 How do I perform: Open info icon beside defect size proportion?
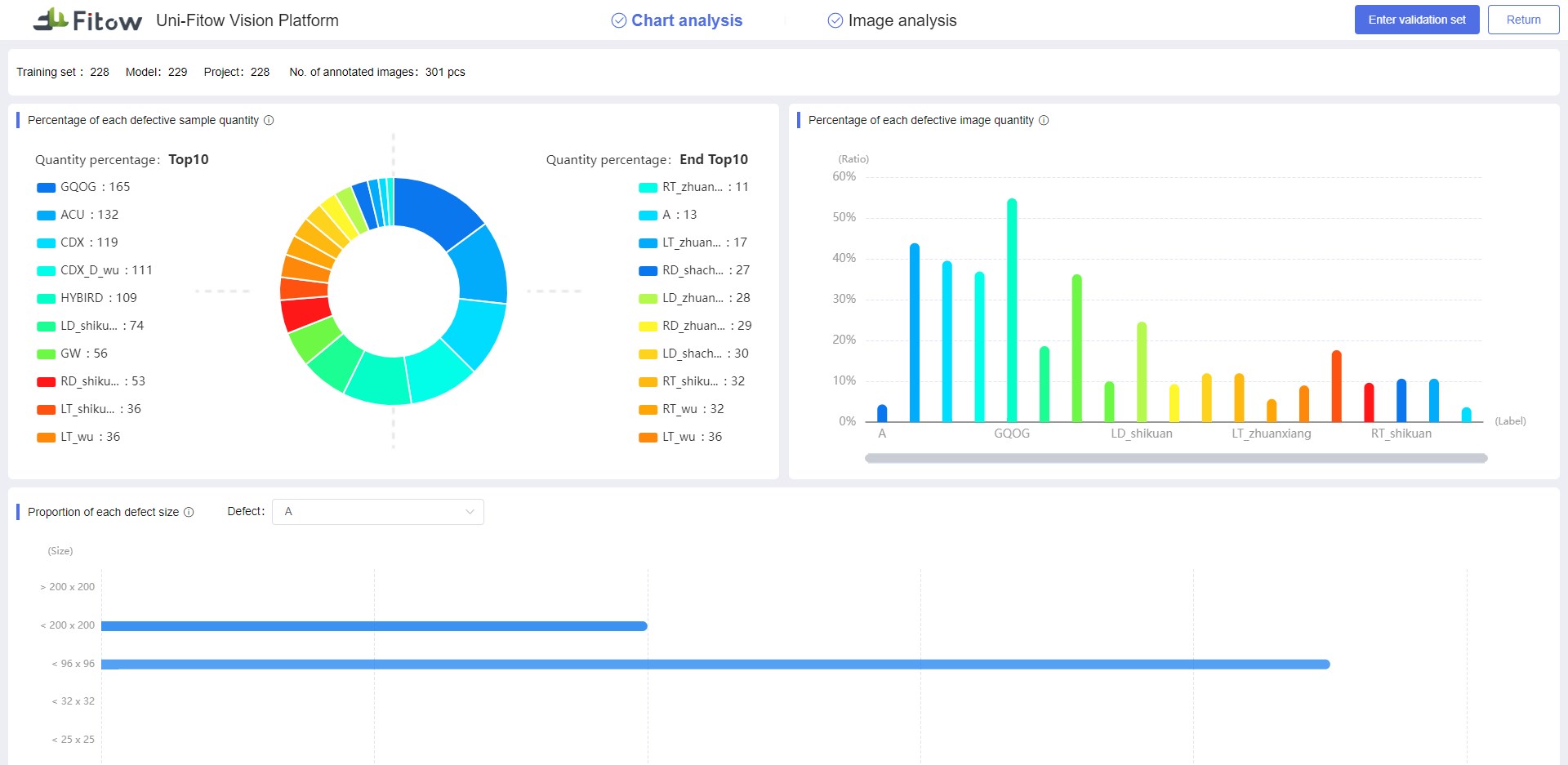pos(189,512)
